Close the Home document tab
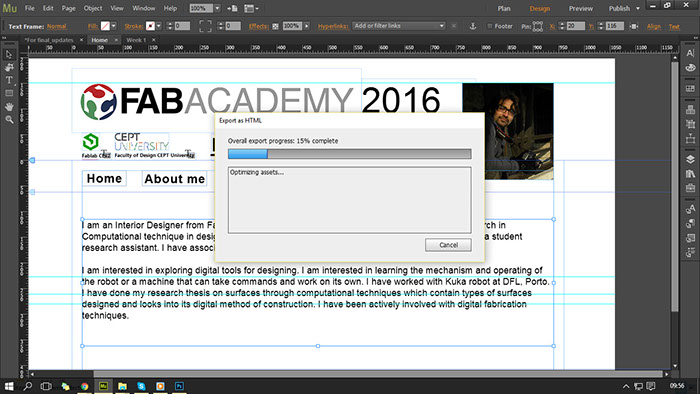 click(116, 40)
